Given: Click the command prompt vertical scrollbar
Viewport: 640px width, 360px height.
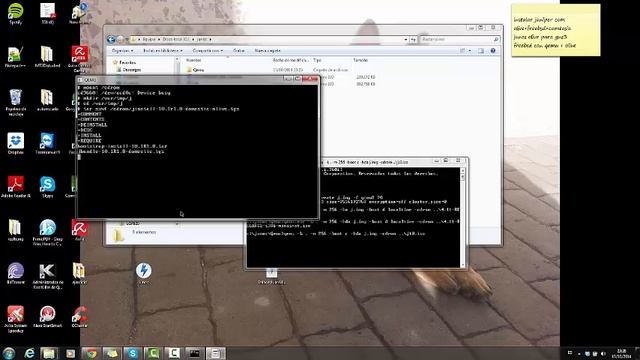Looking at the screenshot, I should [462, 218].
